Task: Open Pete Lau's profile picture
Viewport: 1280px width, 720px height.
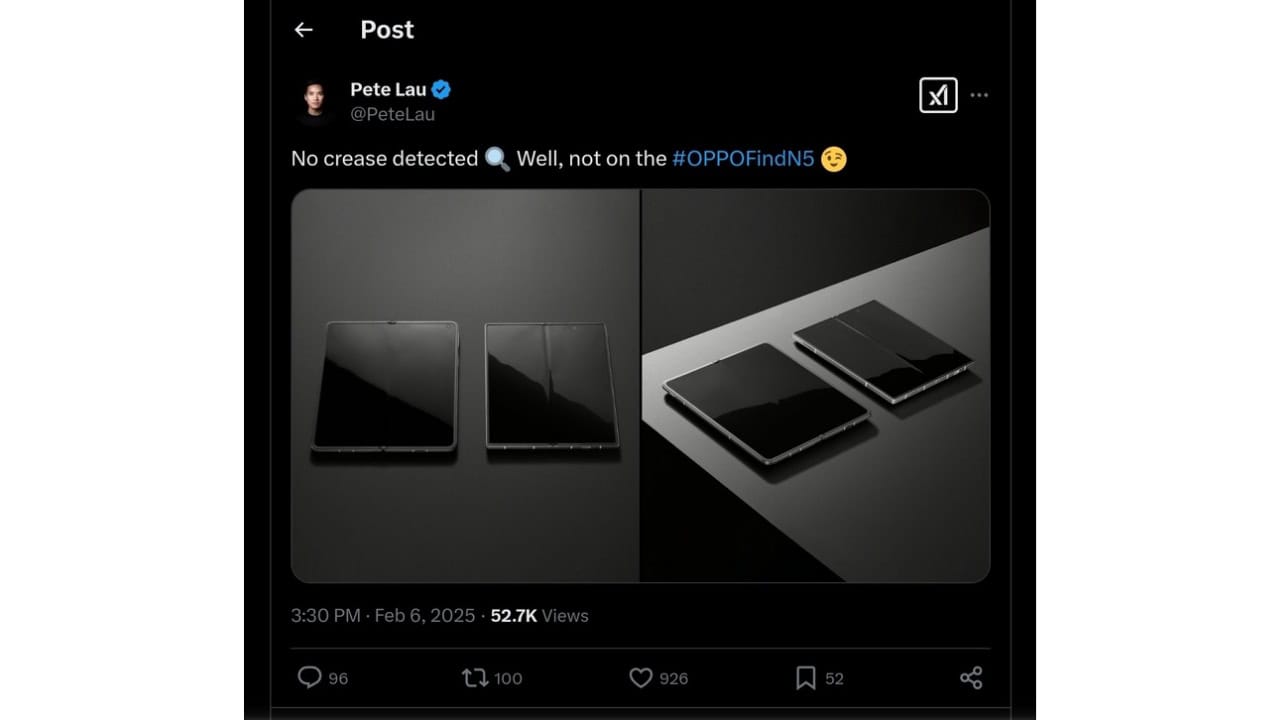Action: pyautogui.click(x=313, y=101)
